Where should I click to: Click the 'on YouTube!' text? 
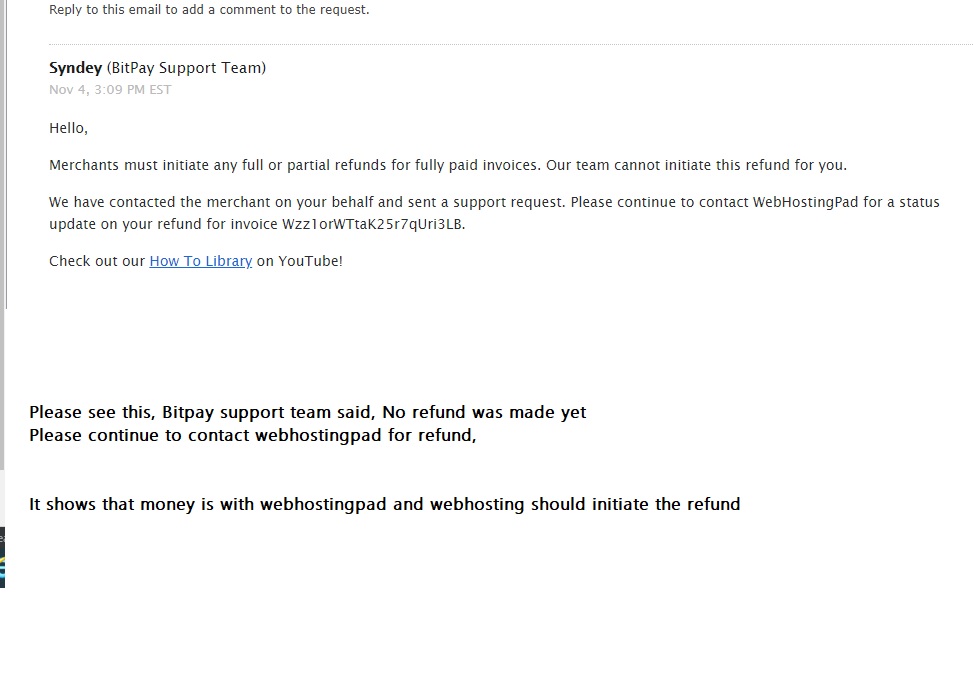[x=300, y=261]
